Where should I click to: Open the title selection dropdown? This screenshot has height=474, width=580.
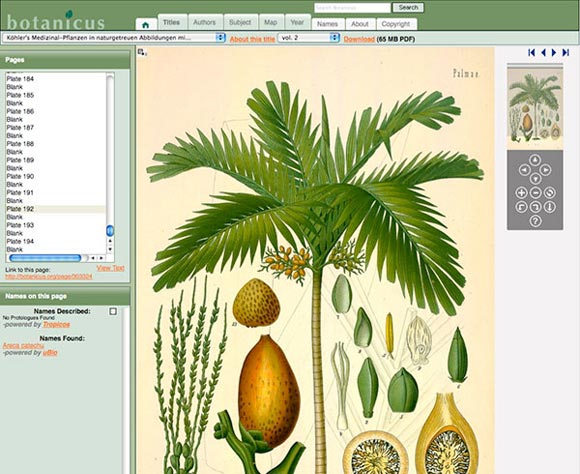114,38
